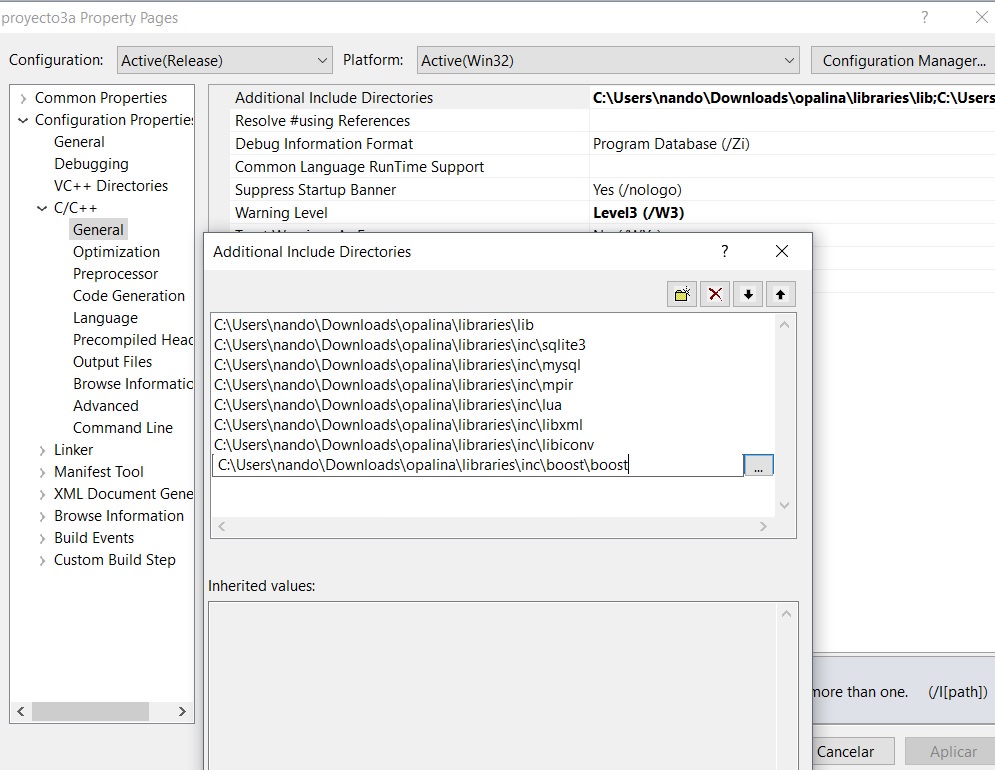Open the Configuration dropdown Active(Release)
Viewport: 995px width, 770px height.
pyautogui.click(x=225, y=60)
